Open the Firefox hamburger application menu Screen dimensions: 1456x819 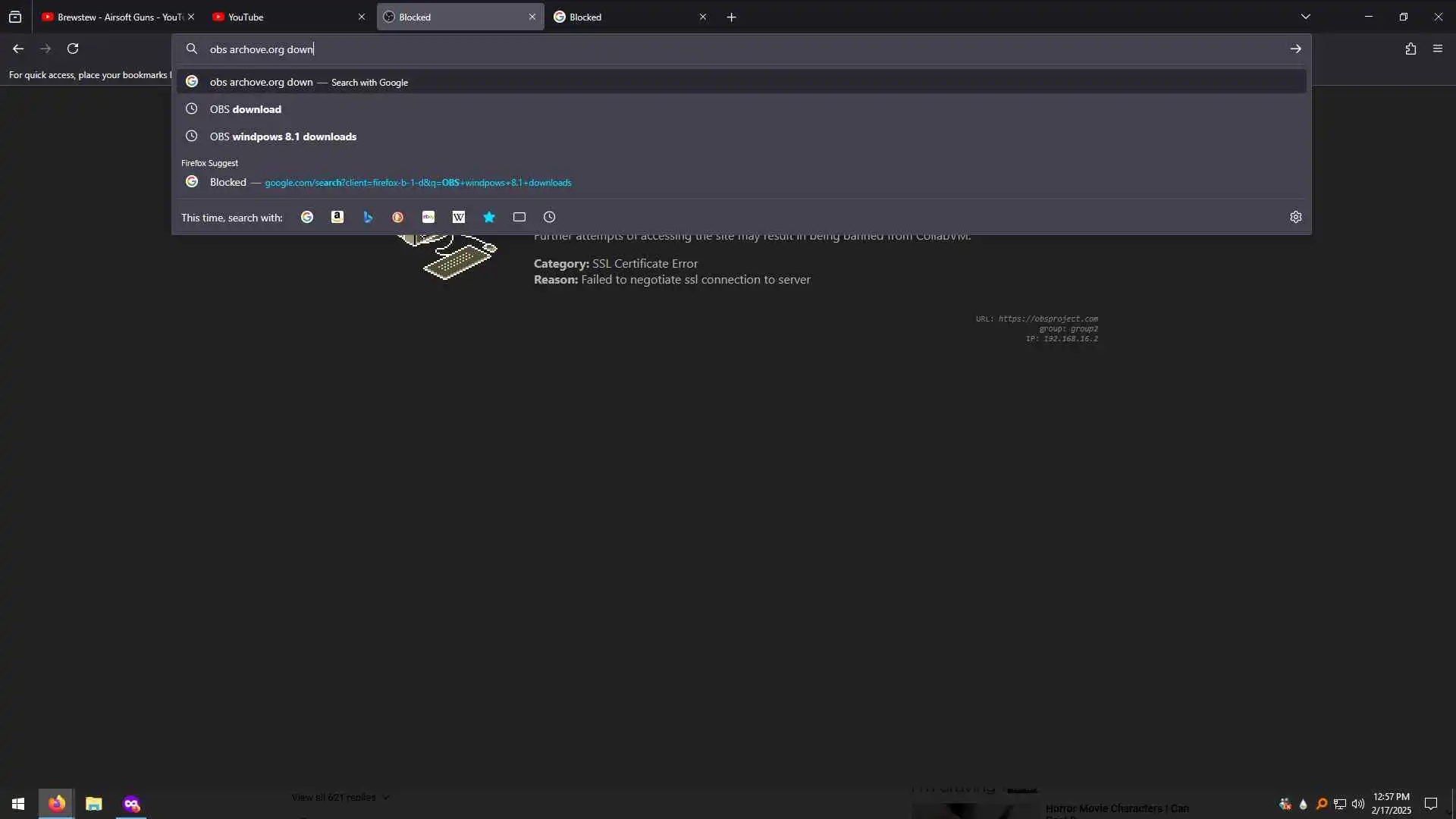coord(1438,49)
